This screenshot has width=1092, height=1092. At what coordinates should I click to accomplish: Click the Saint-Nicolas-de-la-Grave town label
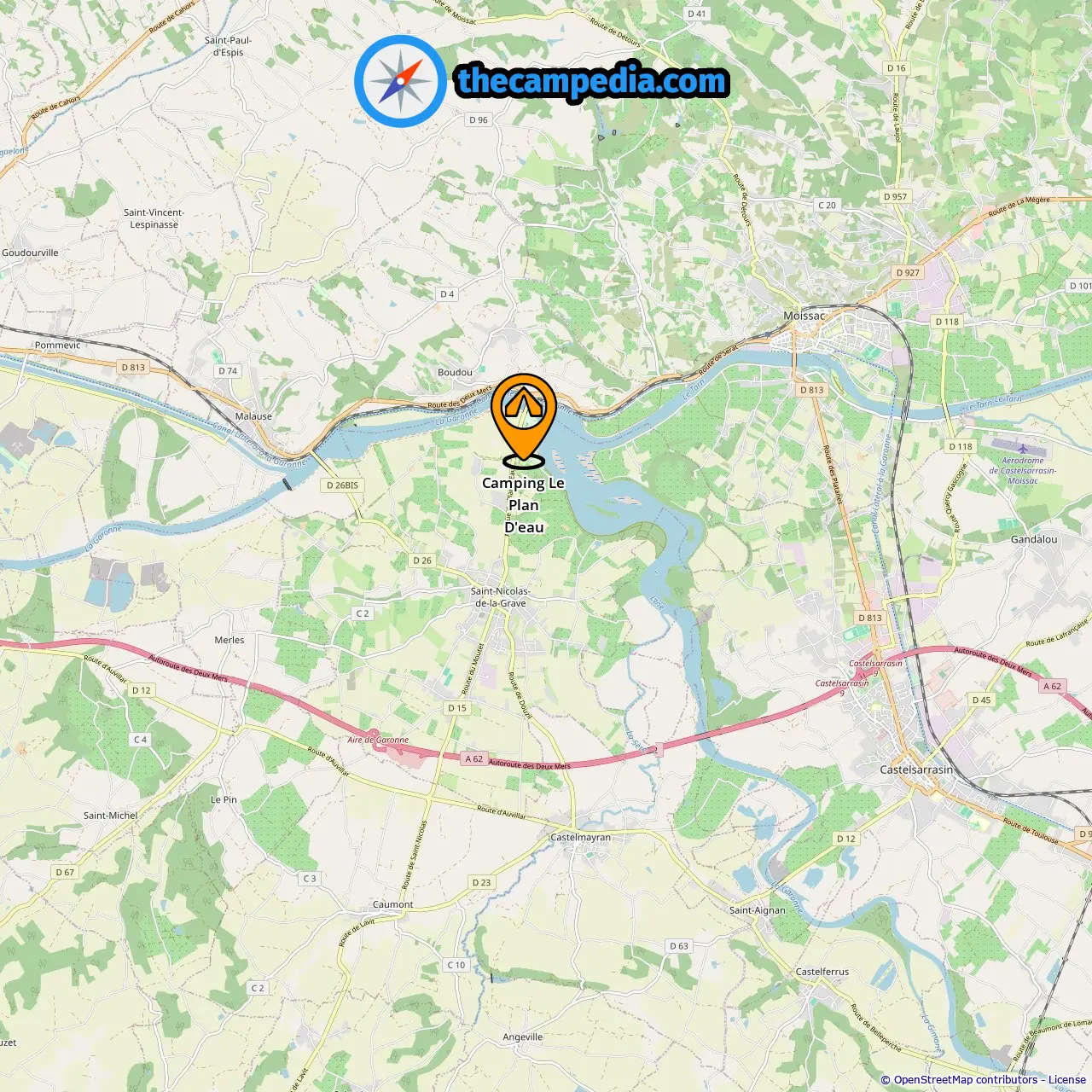501,596
